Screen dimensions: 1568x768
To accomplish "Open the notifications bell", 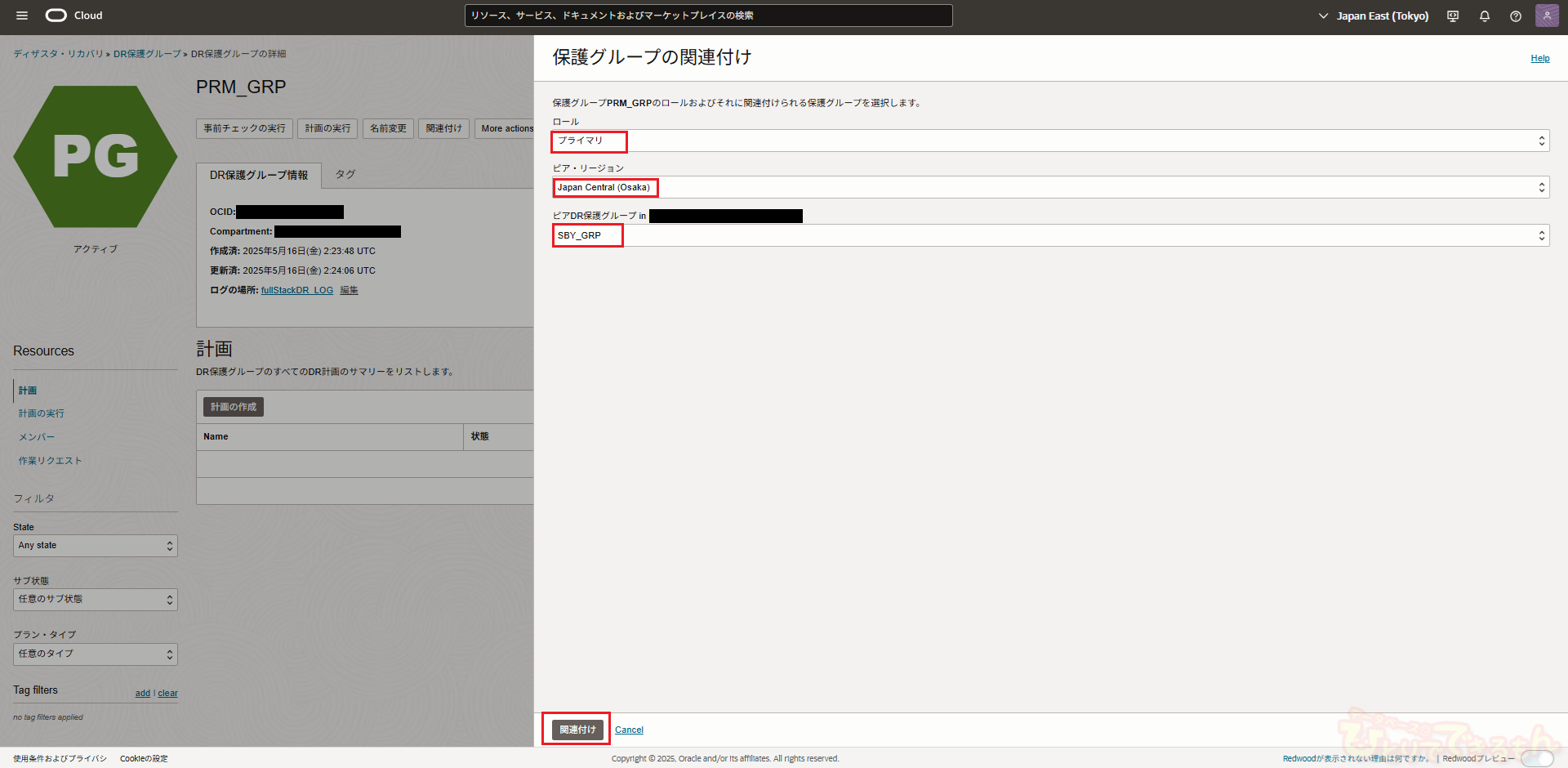I will 1485,16.
